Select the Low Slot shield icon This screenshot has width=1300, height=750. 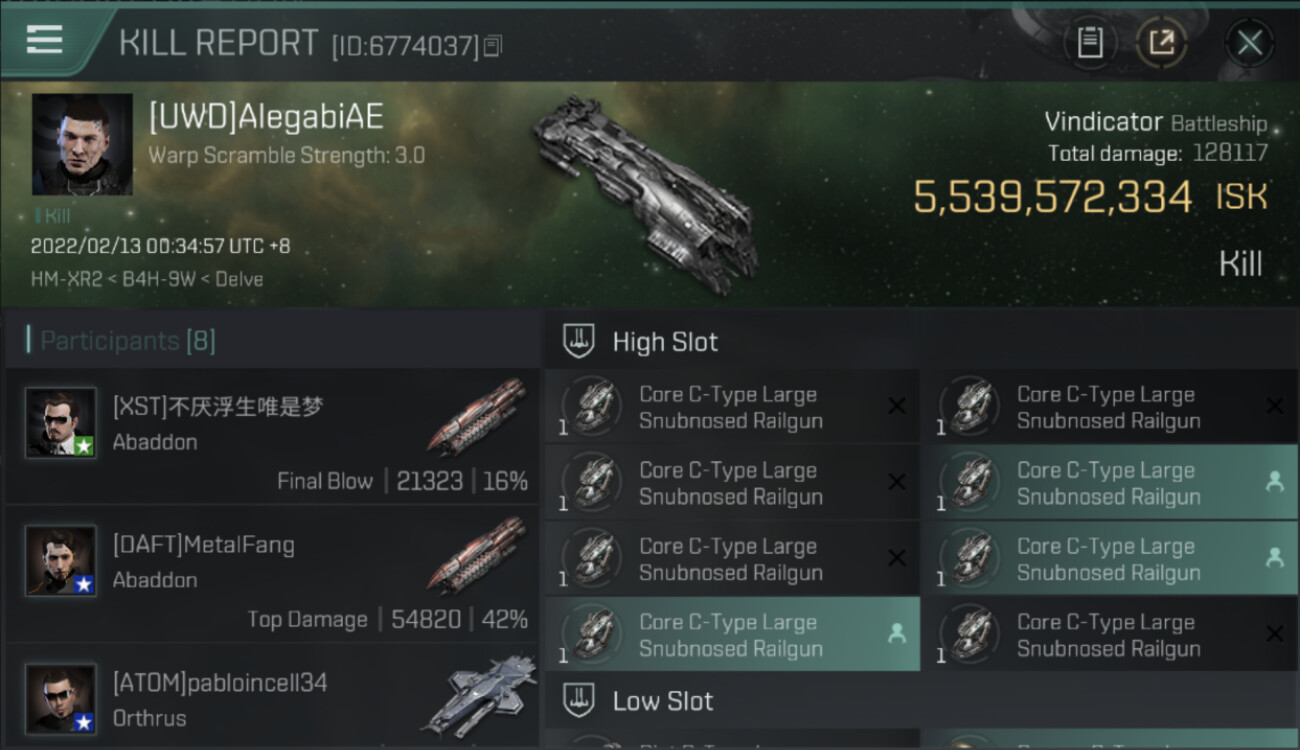click(579, 700)
